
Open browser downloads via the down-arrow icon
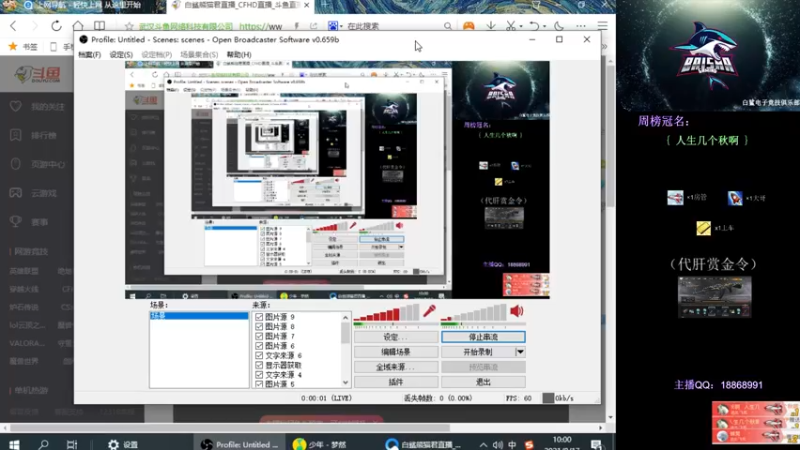[491, 26]
